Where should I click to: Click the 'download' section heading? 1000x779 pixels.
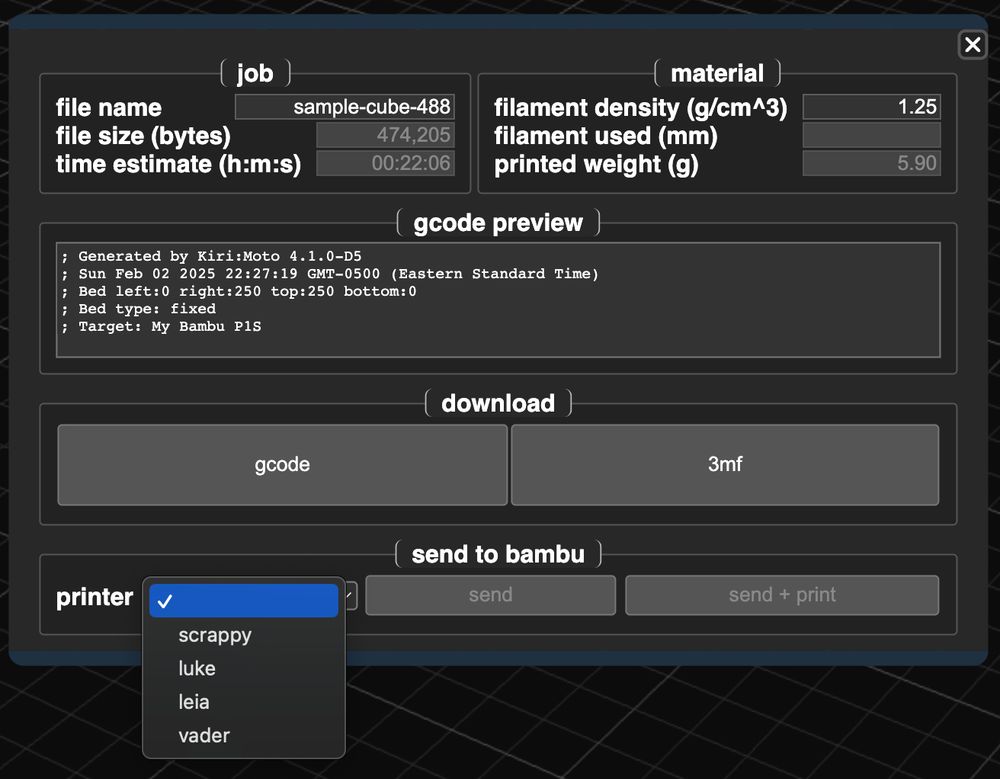498,403
